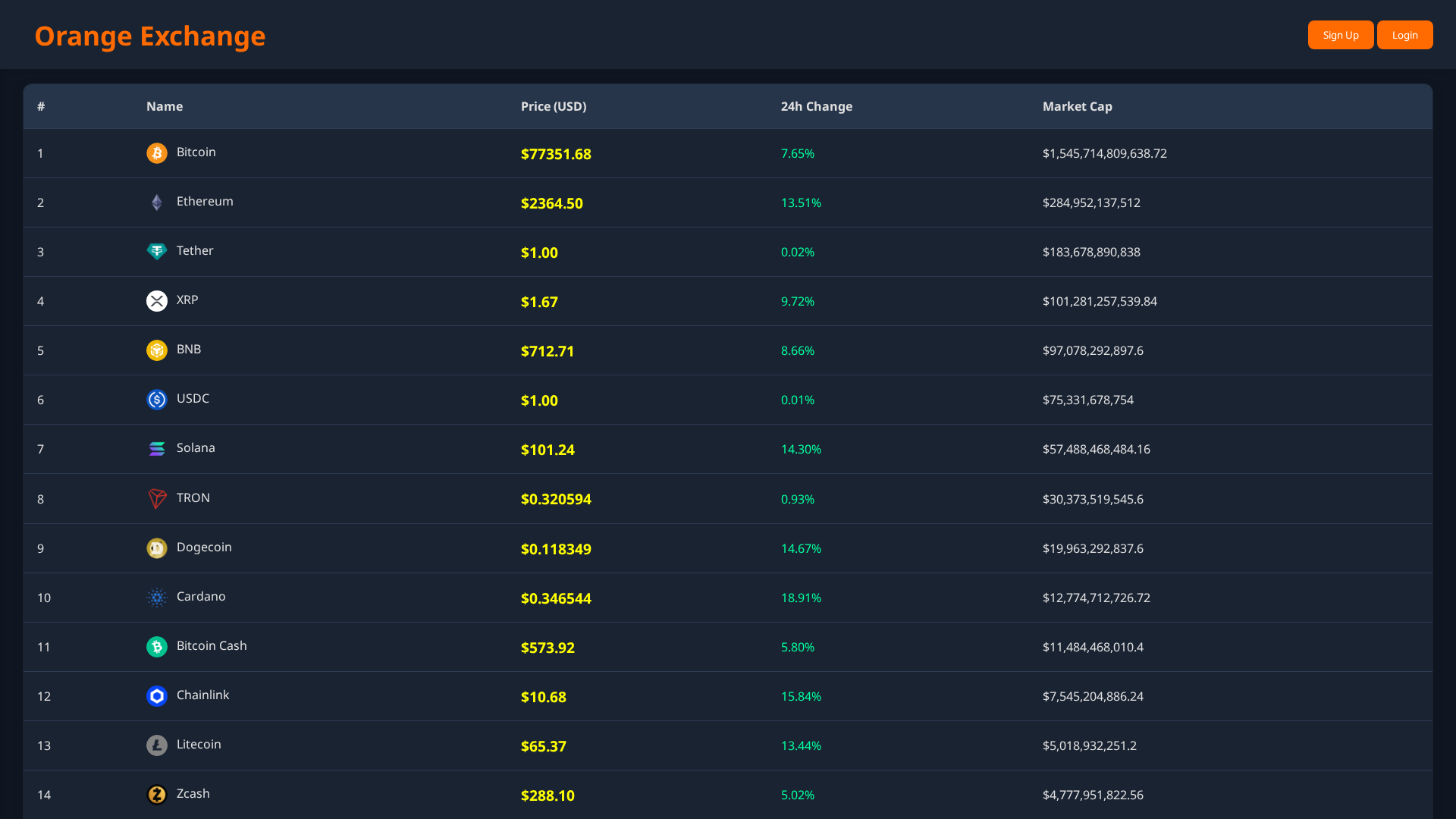Click the Market Cap column header
This screenshot has width=1456, height=819.
coord(1077,106)
